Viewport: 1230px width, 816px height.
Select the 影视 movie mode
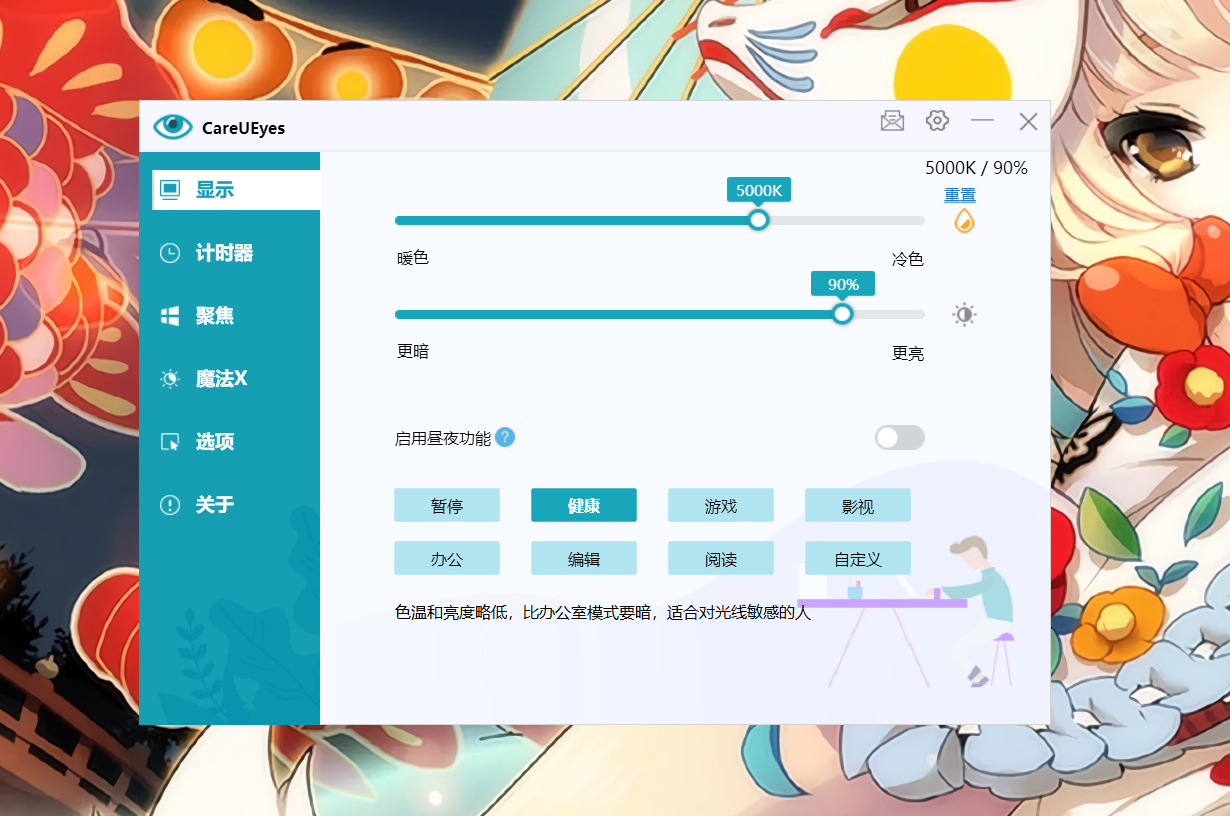coord(858,505)
